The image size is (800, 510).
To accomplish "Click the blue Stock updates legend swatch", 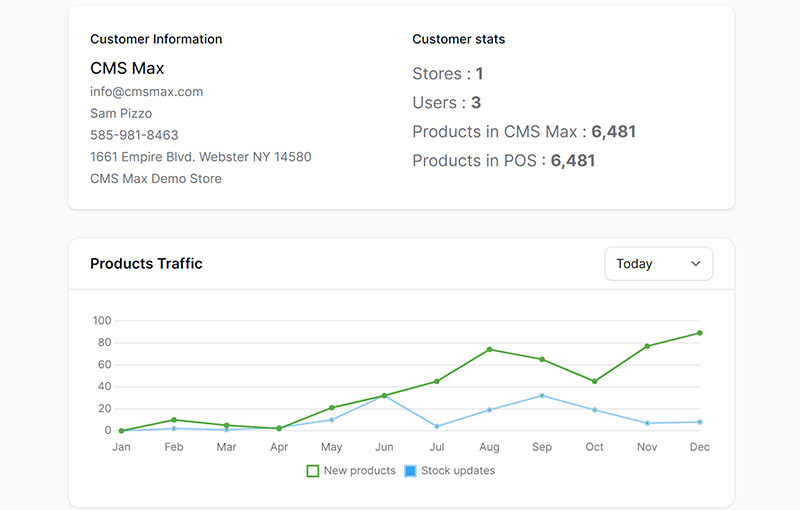I will click(x=410, y=471).
